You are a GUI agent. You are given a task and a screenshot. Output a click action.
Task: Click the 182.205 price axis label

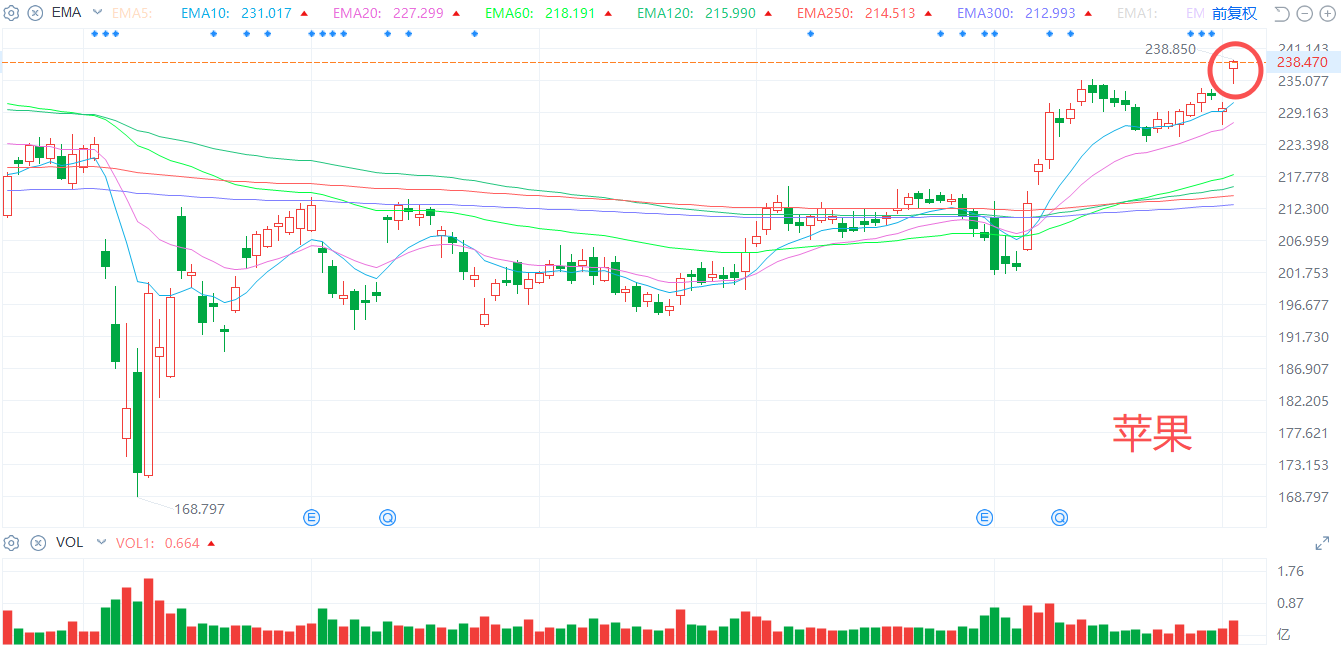tap(1302, 401)
